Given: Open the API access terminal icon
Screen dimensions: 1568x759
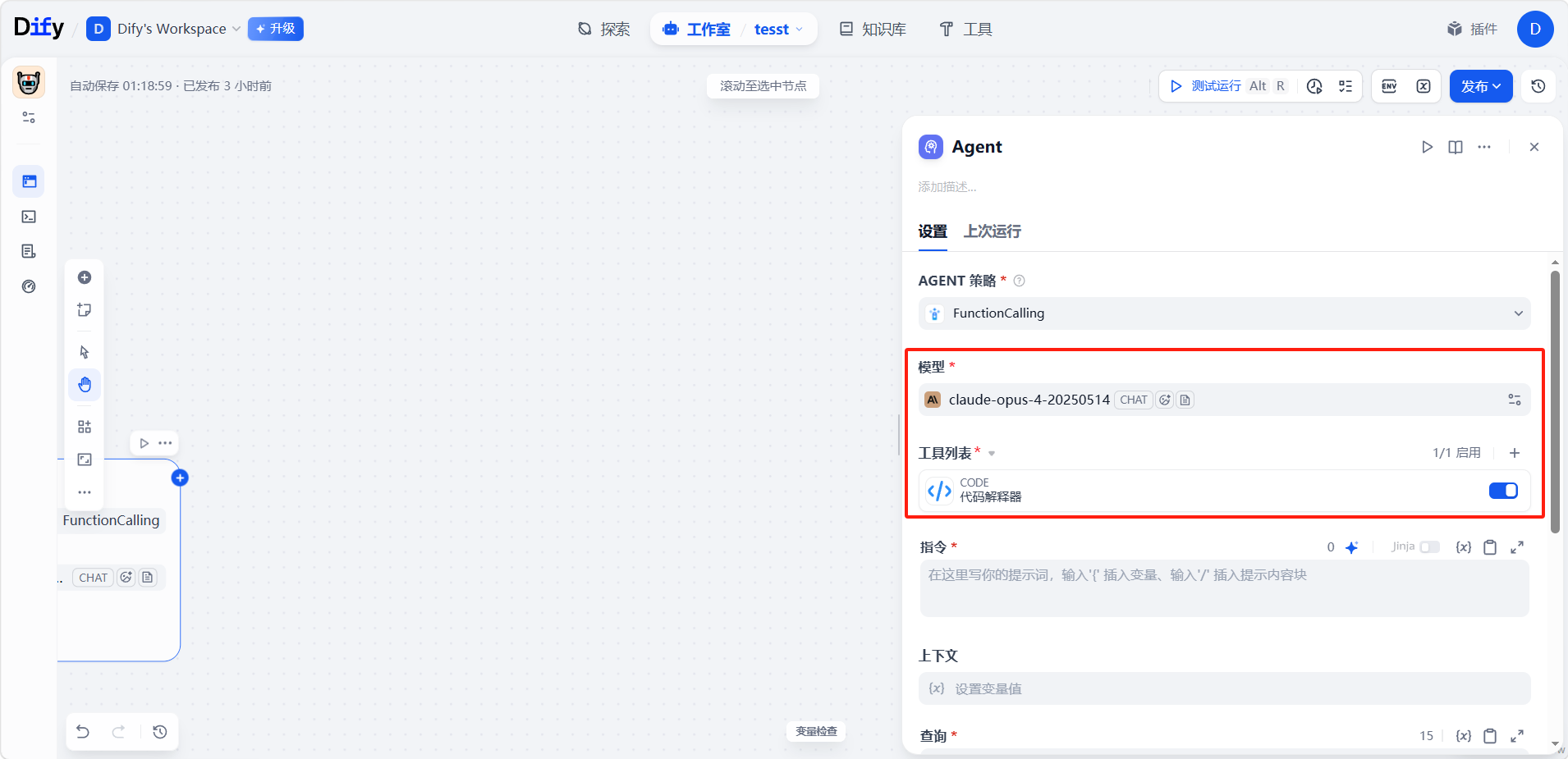Looking at the screenshot, I should pyautogui.click(x=29, y=217).
